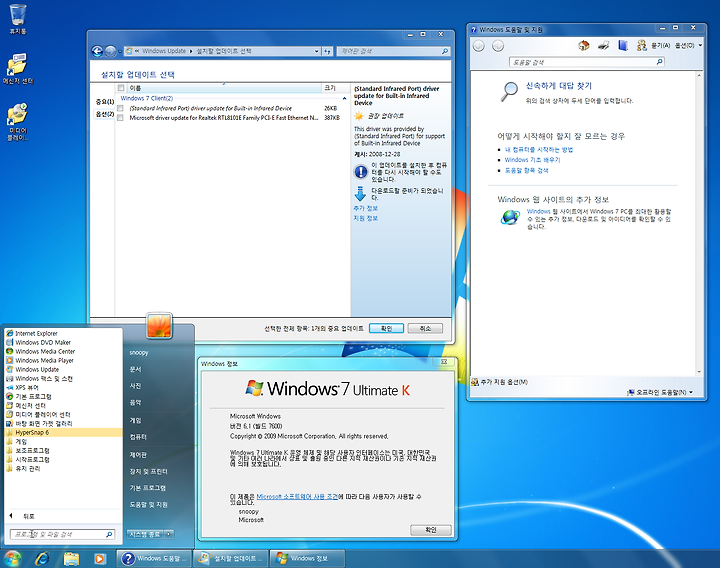This screenshot has width=720, height=568.
Task: Go forward in Windows Update window
Action: pyautogui.click(x=110, y=51)
